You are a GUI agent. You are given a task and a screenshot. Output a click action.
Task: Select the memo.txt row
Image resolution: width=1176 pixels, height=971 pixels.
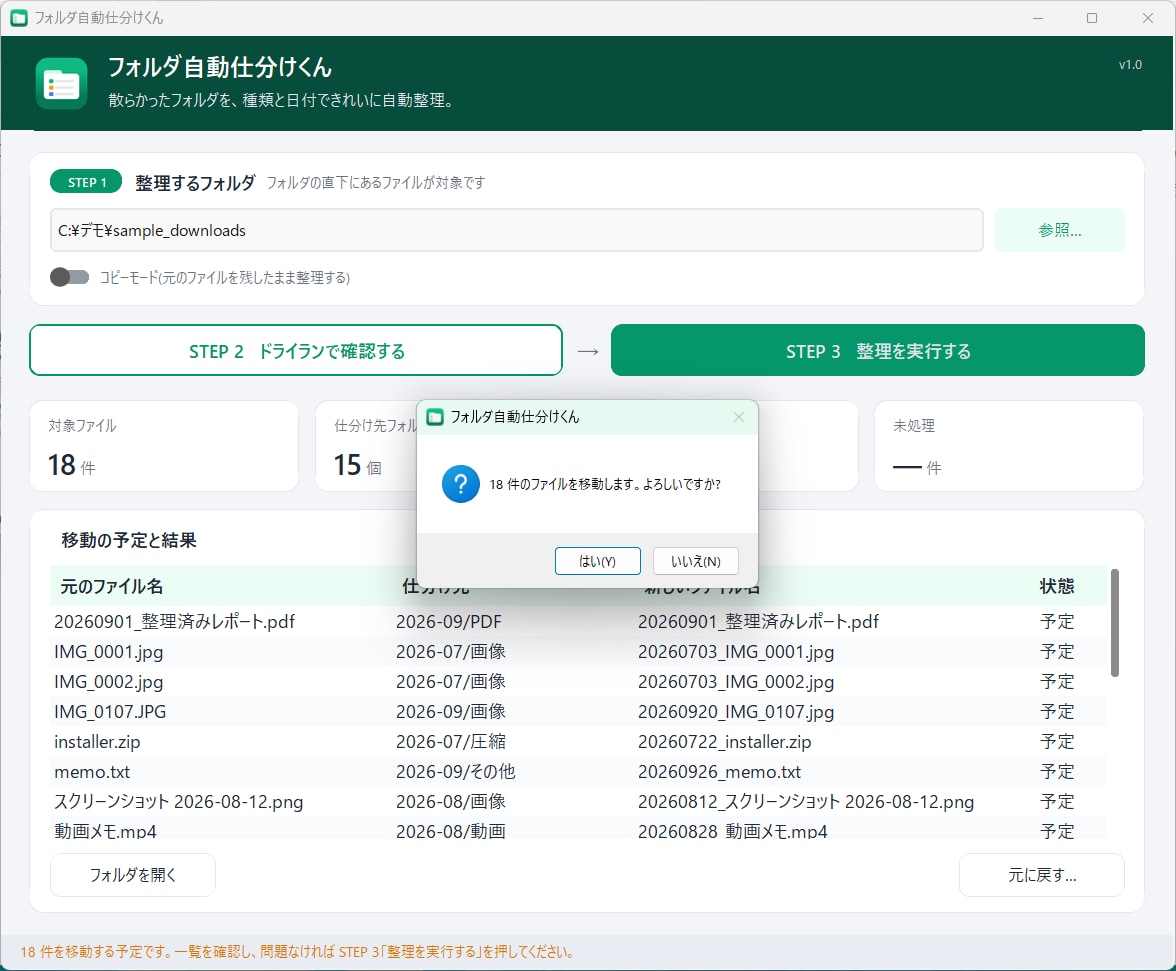(x=578, y=772)
